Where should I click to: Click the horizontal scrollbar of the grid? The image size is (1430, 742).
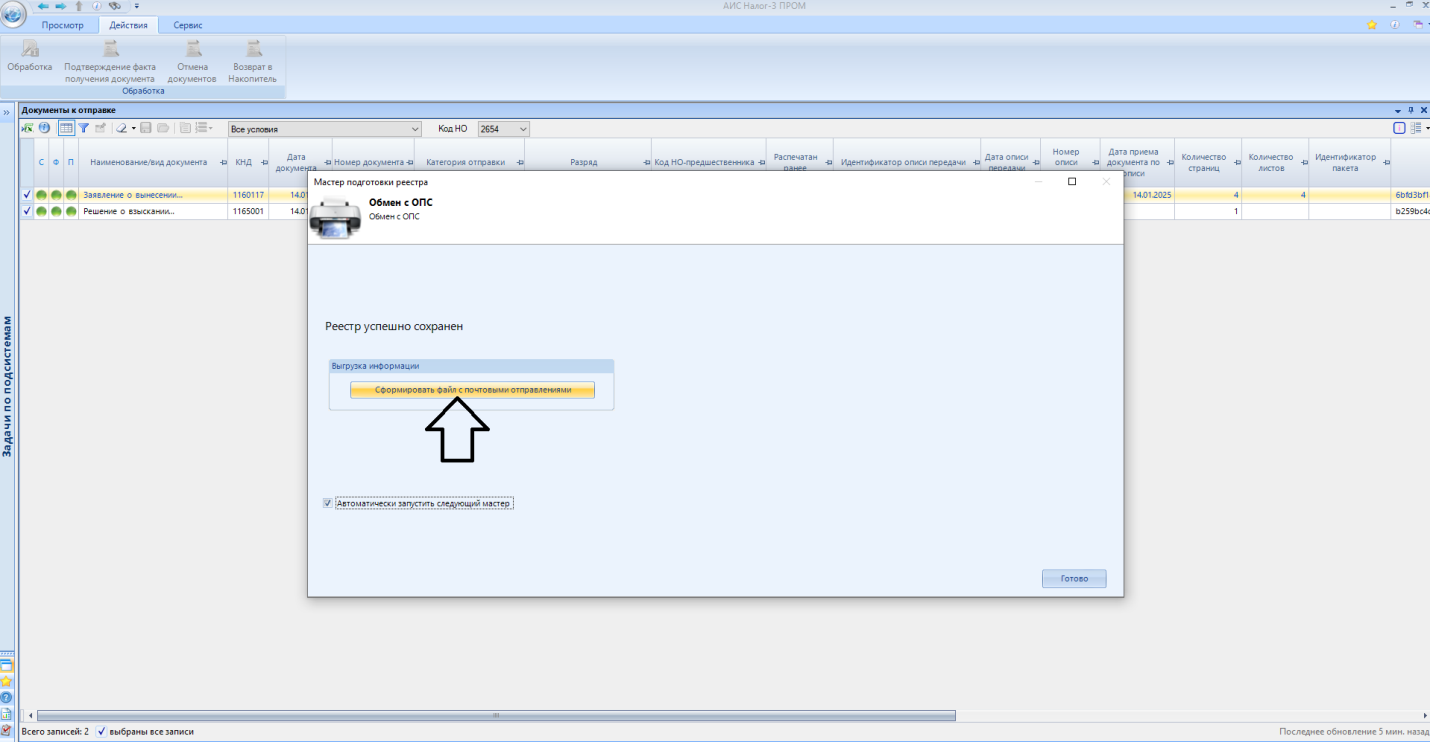(495, 716)
